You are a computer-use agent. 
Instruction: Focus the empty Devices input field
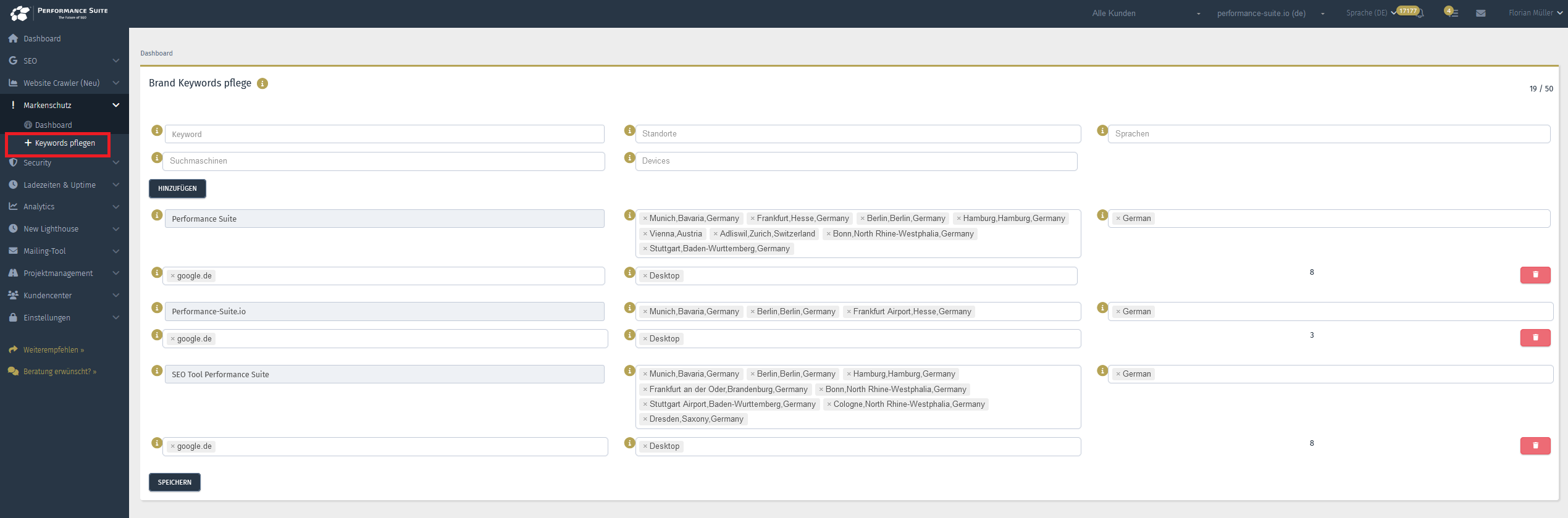click(x=857, y=162)
